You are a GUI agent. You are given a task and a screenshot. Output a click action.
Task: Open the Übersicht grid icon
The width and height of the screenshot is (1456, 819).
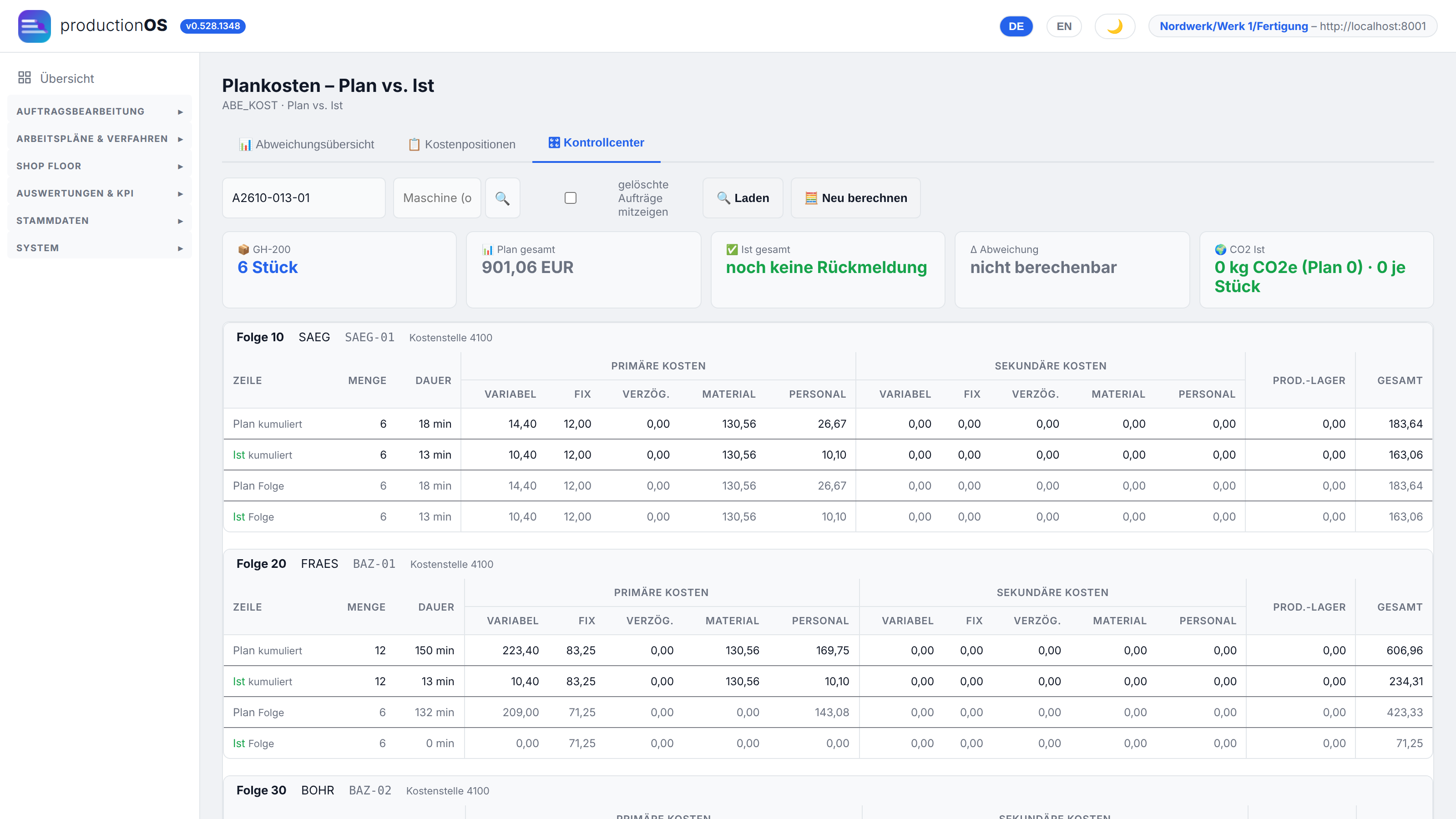24,78
